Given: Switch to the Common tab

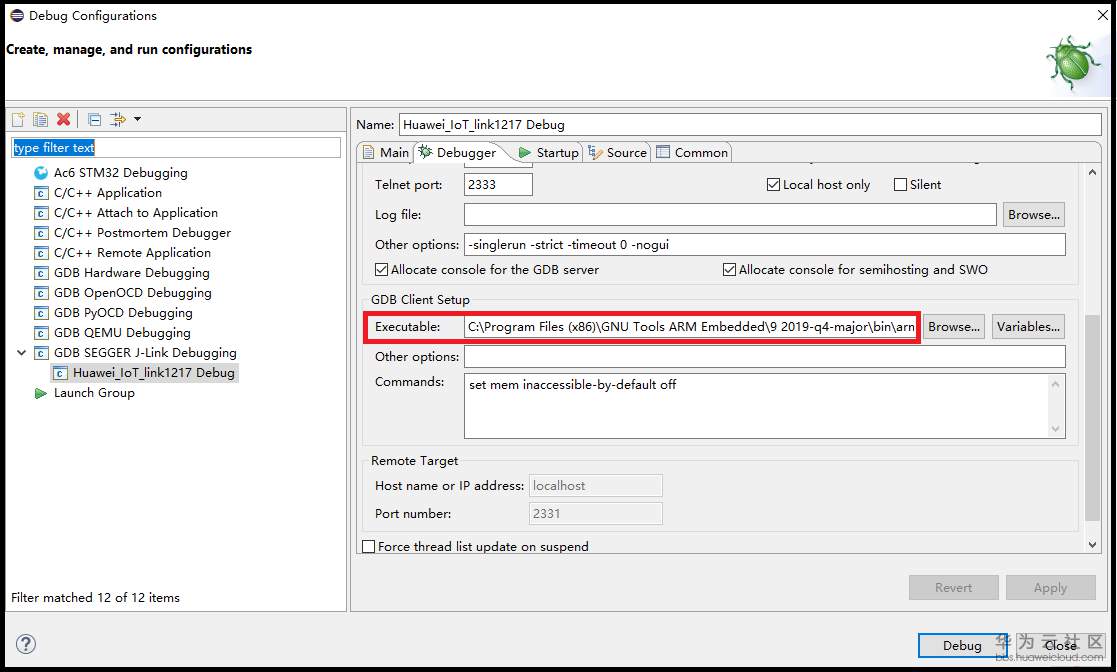Looking at the screenshot, I should click(x=692, y=153).
